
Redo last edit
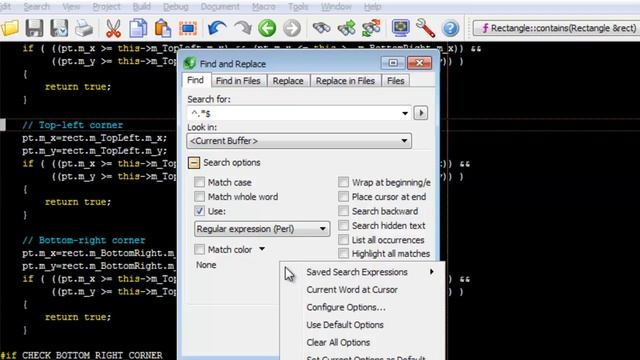tap(243, 28)
